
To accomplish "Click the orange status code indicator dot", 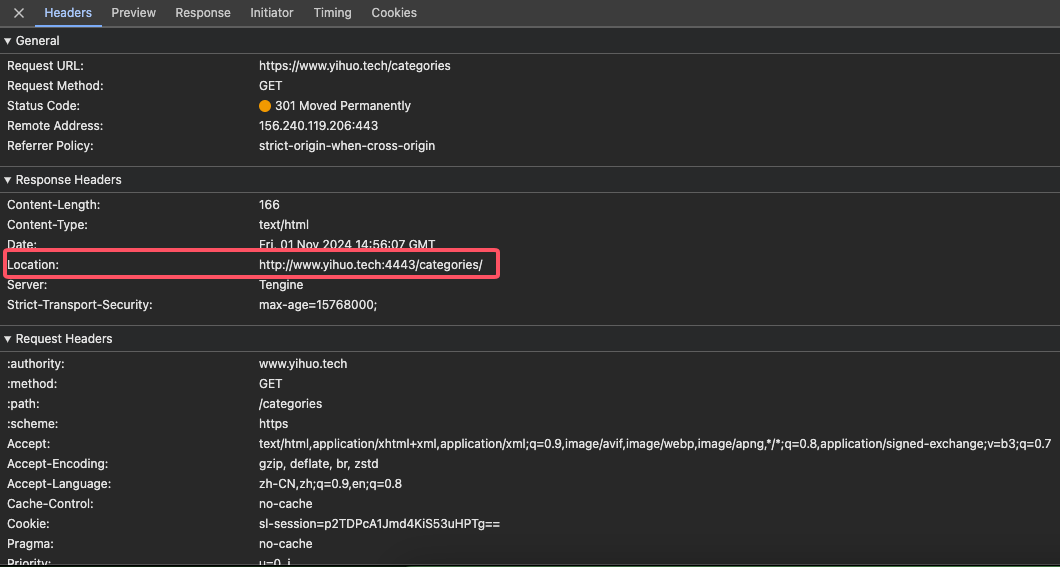I will (x=265, y=106).
